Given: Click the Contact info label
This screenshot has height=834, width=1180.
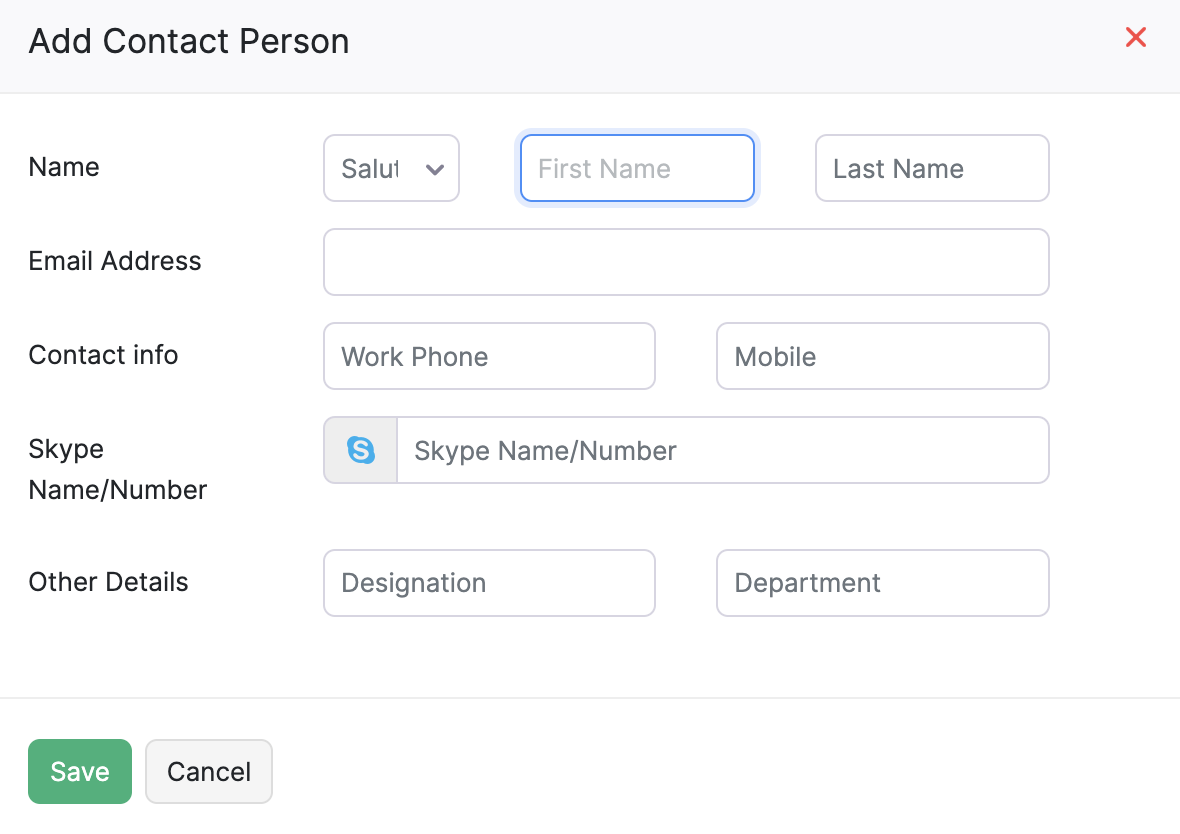Looking at the screenshot, I should point(103,355).
